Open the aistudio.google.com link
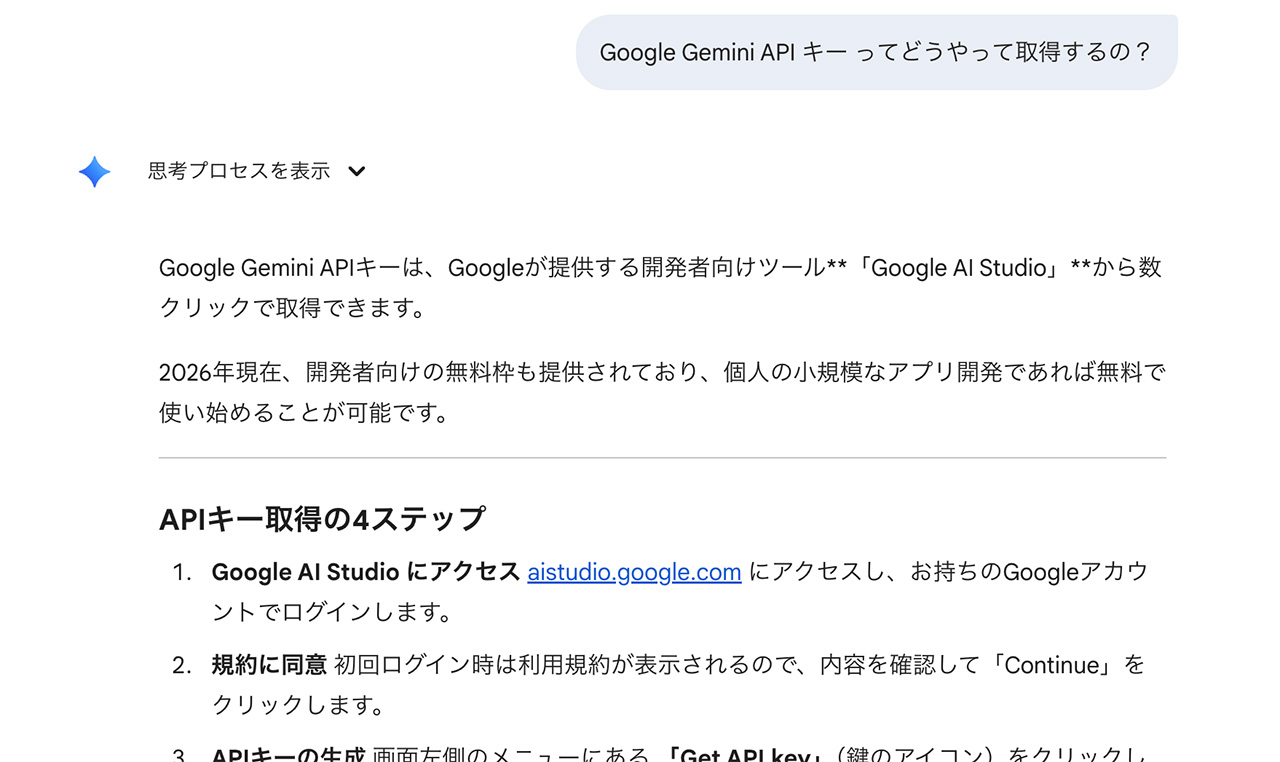This screenshot has width=1280, height=762. coord(634,572)
